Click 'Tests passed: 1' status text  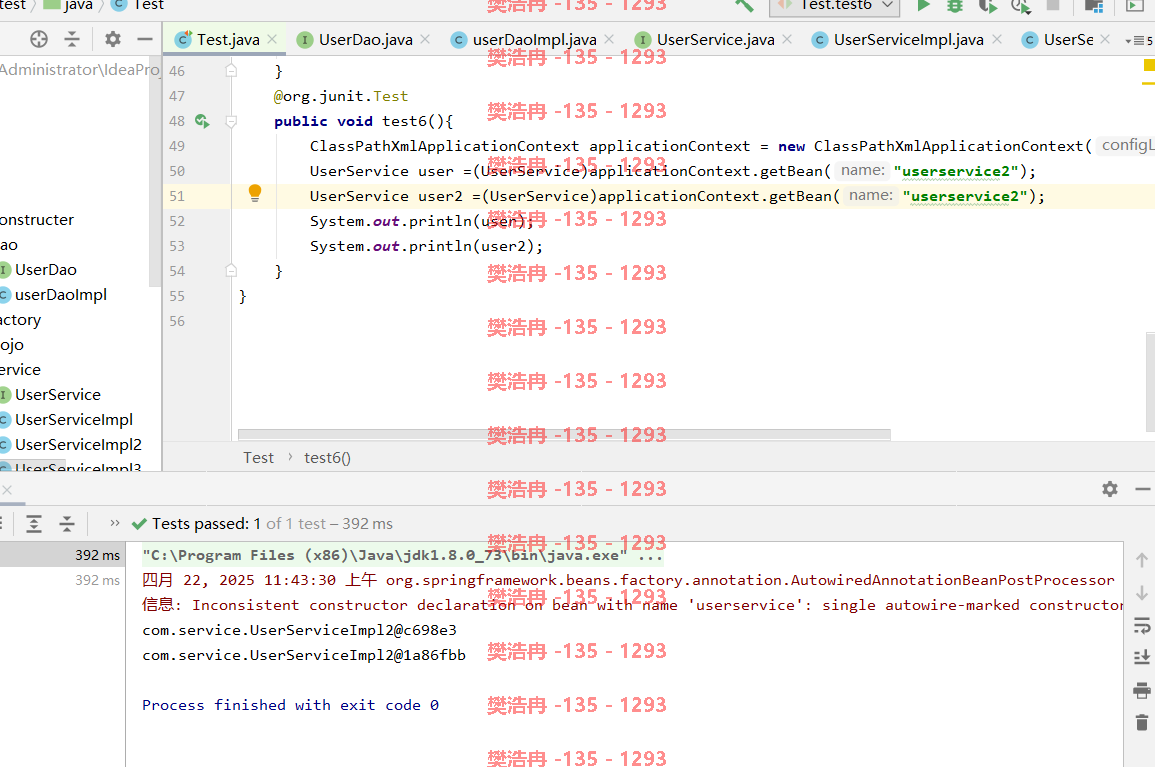(206, 524)
